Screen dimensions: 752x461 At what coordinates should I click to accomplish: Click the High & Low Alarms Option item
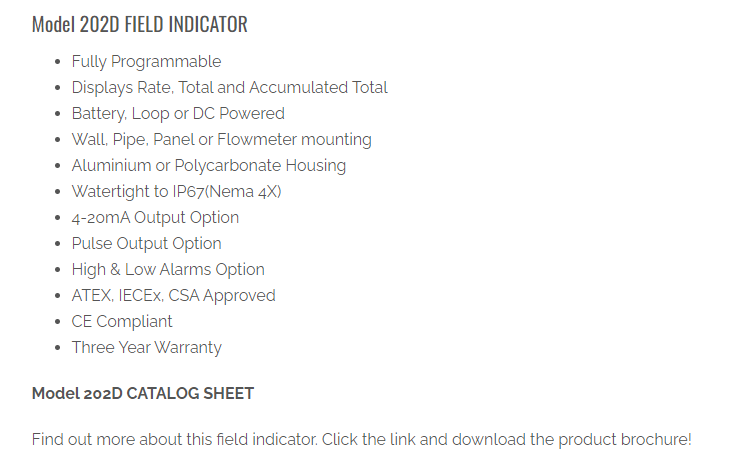[168, 270]
